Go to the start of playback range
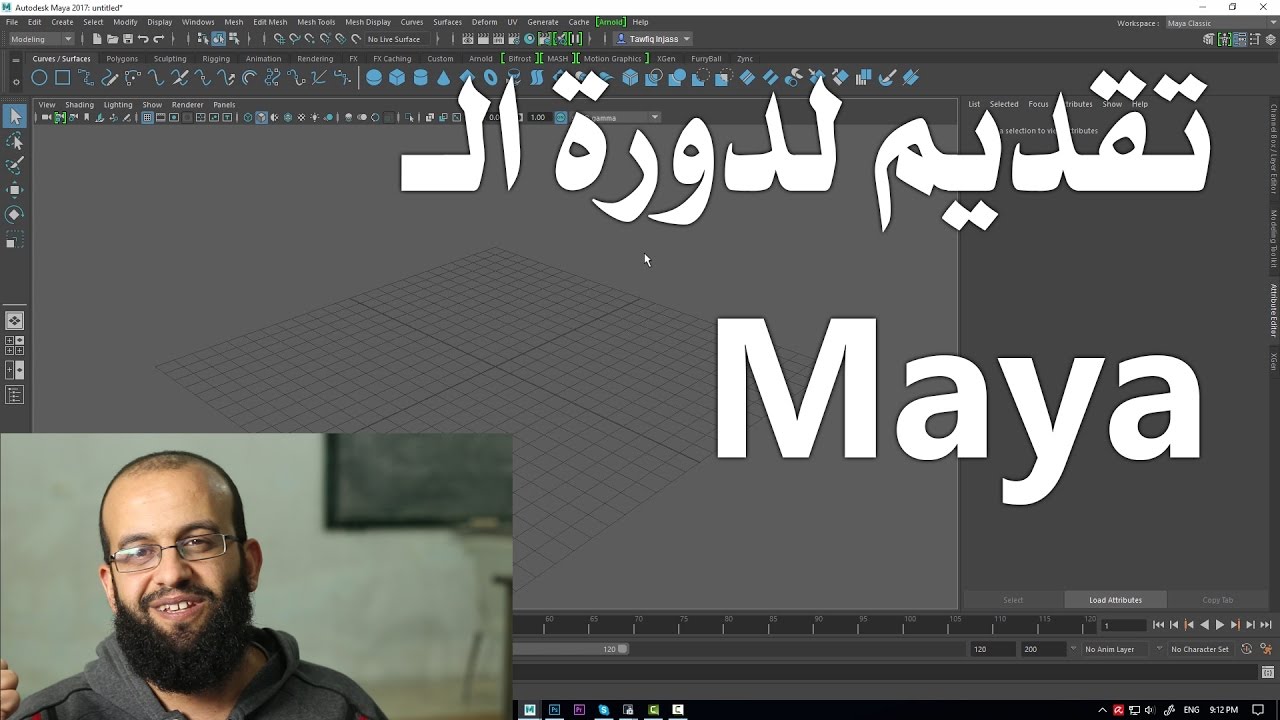The image size is (1280, 720). (x=1158, y=625)
